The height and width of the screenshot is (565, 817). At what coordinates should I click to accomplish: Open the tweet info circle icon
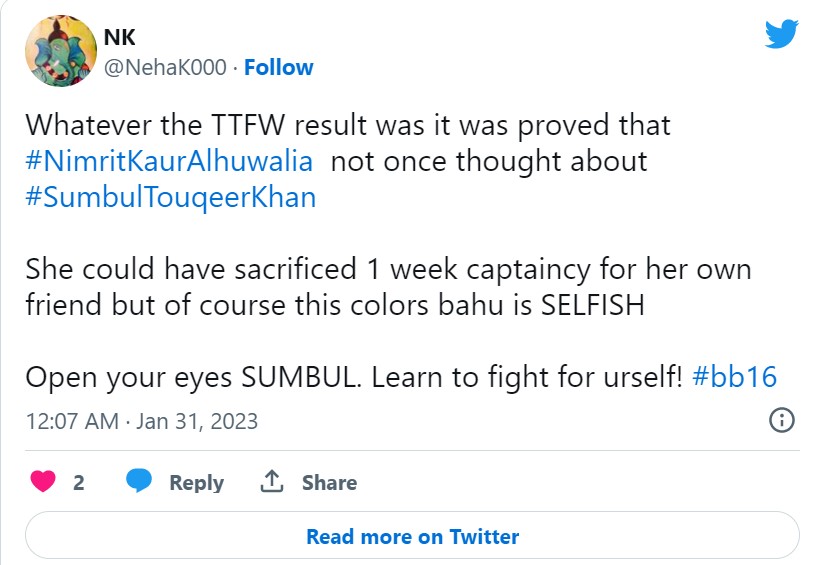781,420
